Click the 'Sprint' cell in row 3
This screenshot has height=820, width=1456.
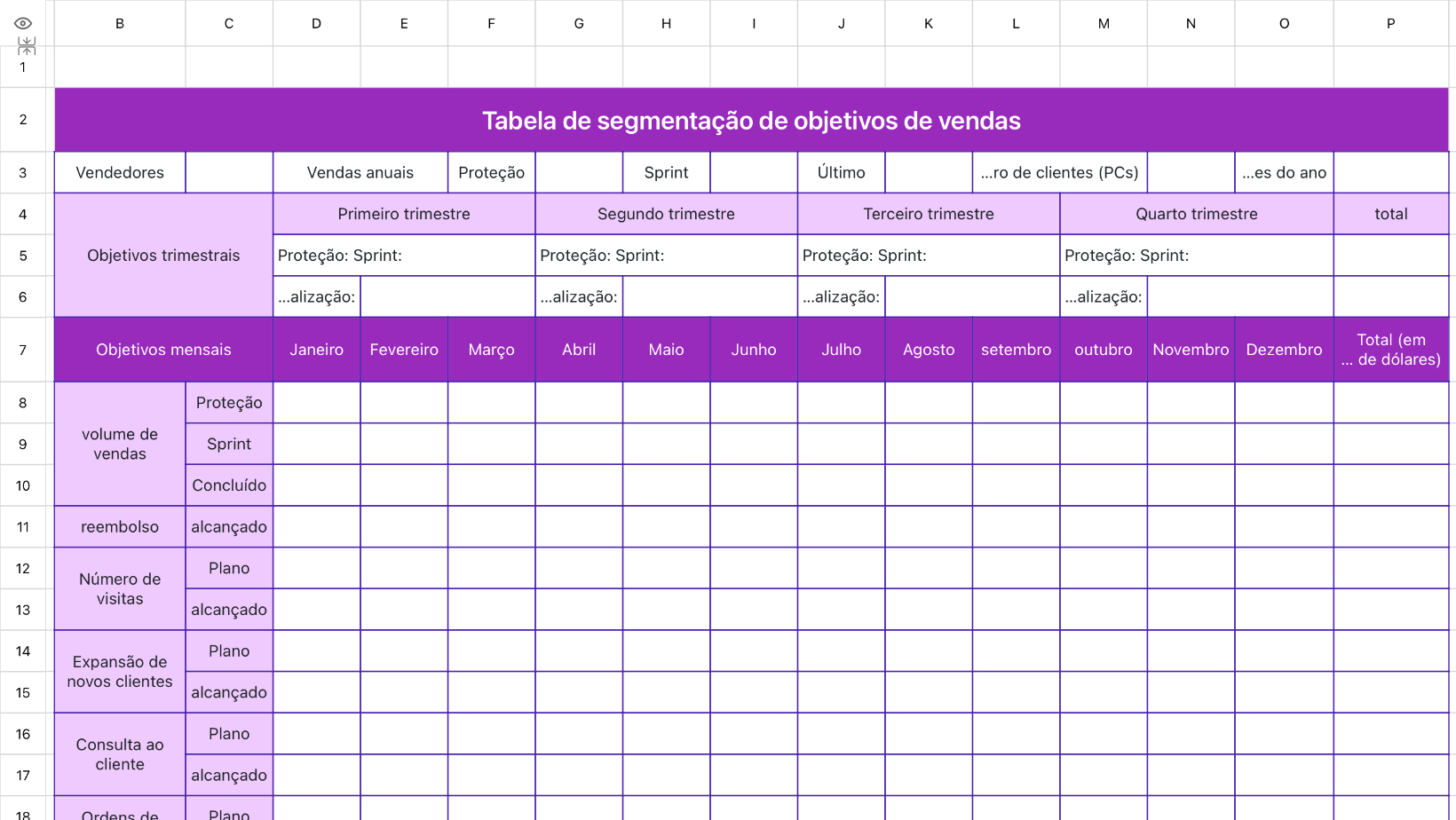[667, 172]
